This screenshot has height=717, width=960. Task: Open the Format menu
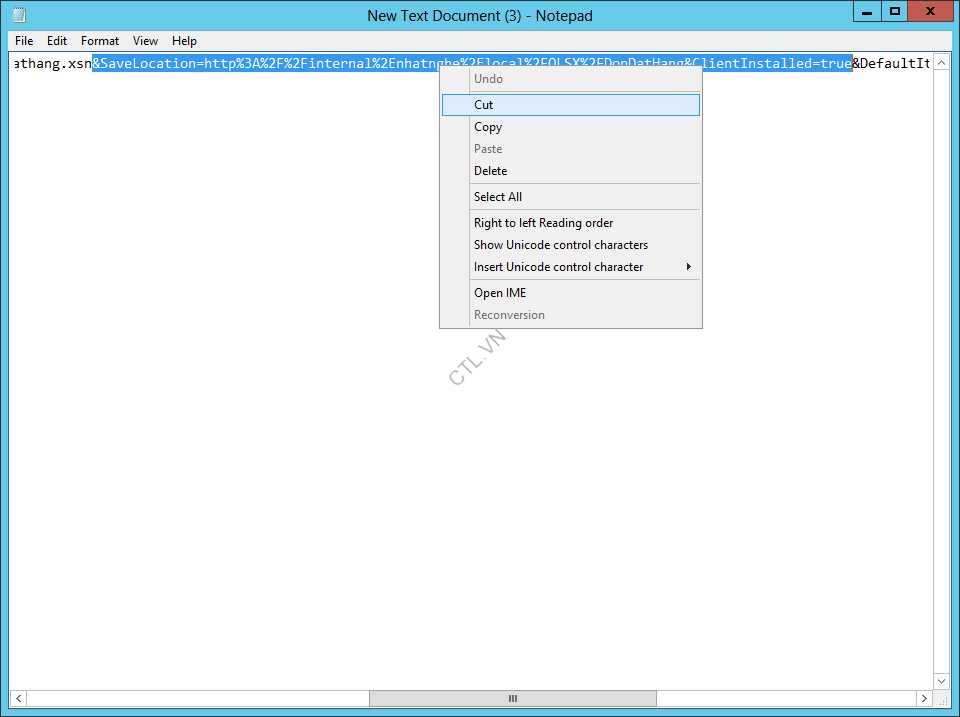[100, 41]
